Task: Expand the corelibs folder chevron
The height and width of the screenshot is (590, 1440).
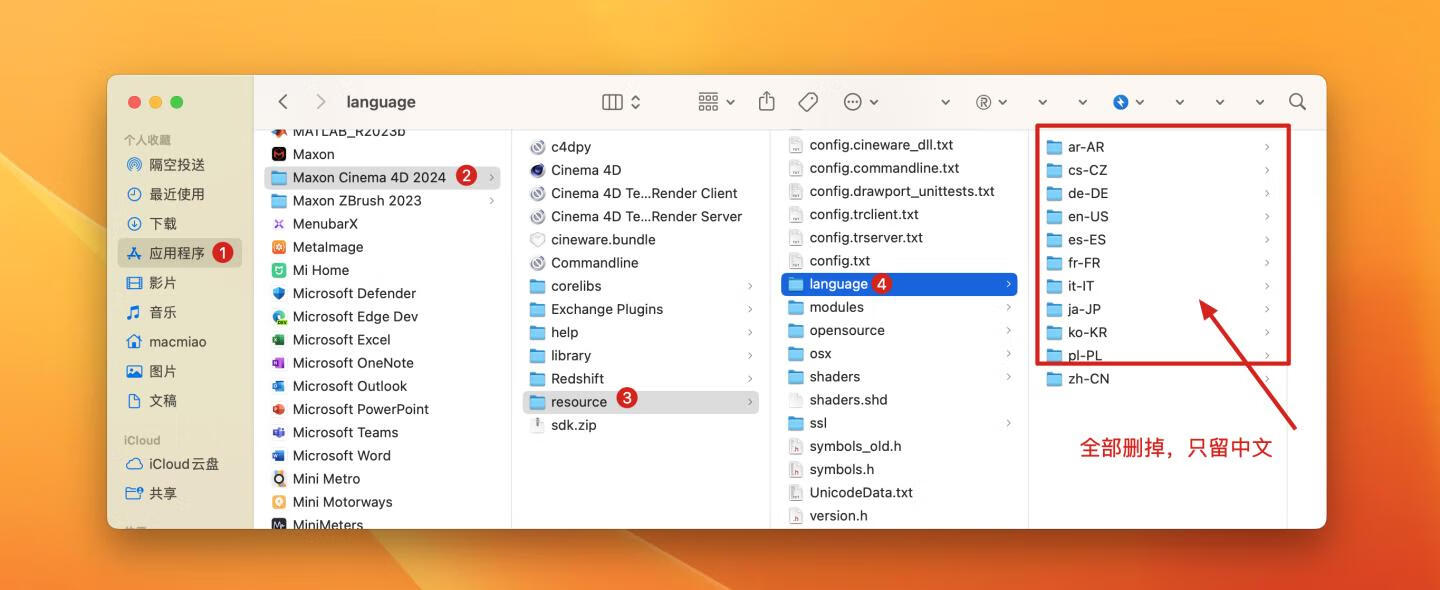Action: 750,286
